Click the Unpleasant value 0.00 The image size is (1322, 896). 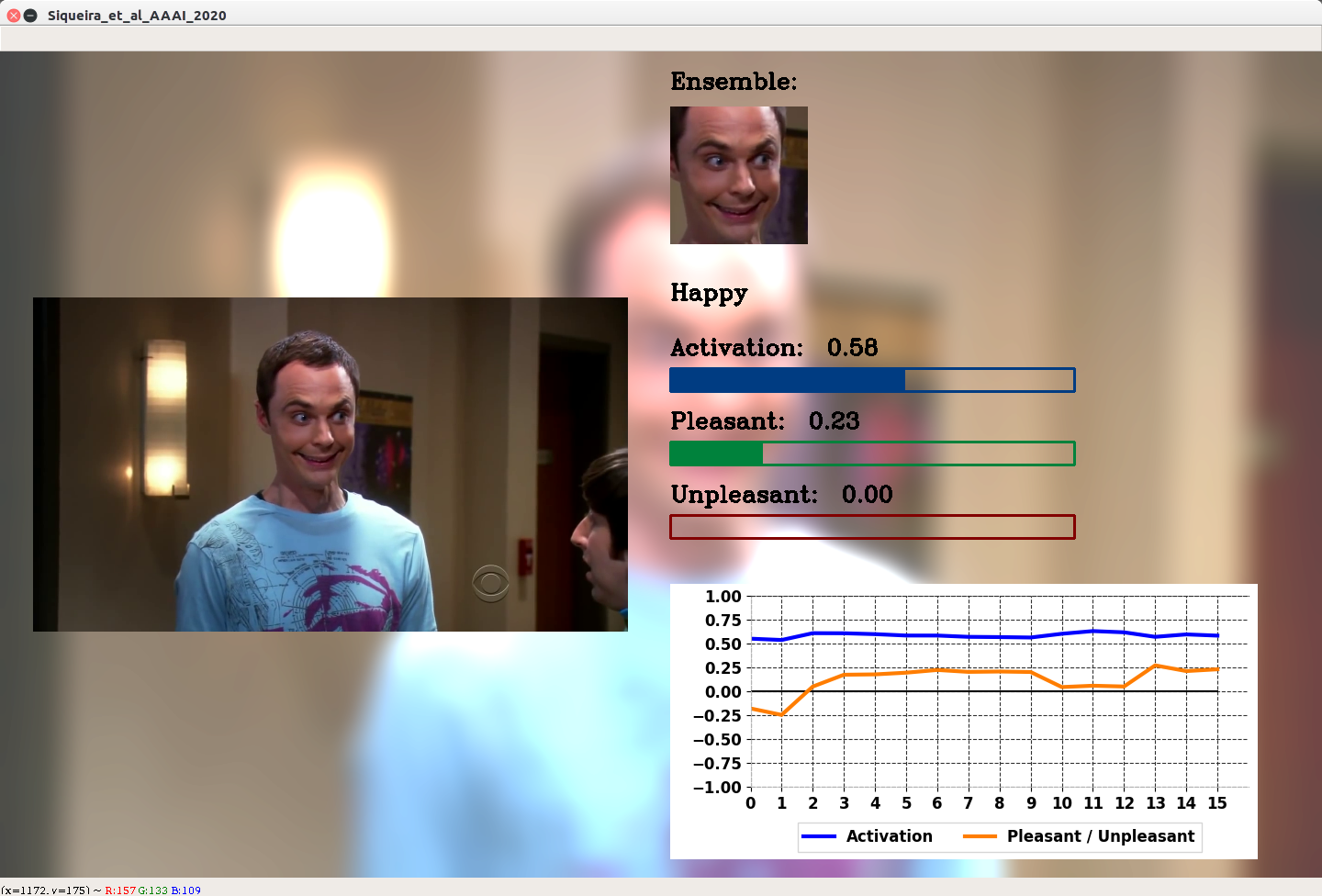coord(867,495)
